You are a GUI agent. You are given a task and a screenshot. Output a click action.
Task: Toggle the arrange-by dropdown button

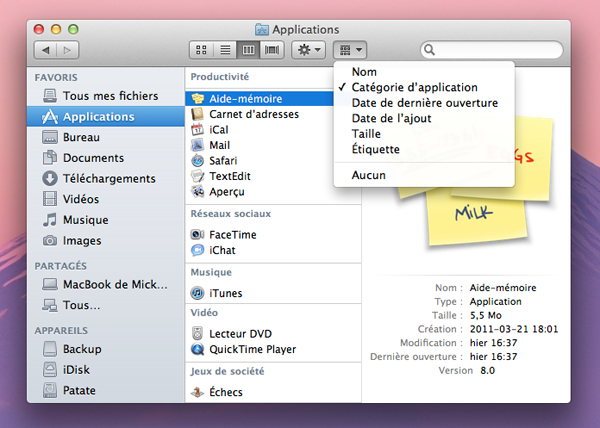point(350,50)
